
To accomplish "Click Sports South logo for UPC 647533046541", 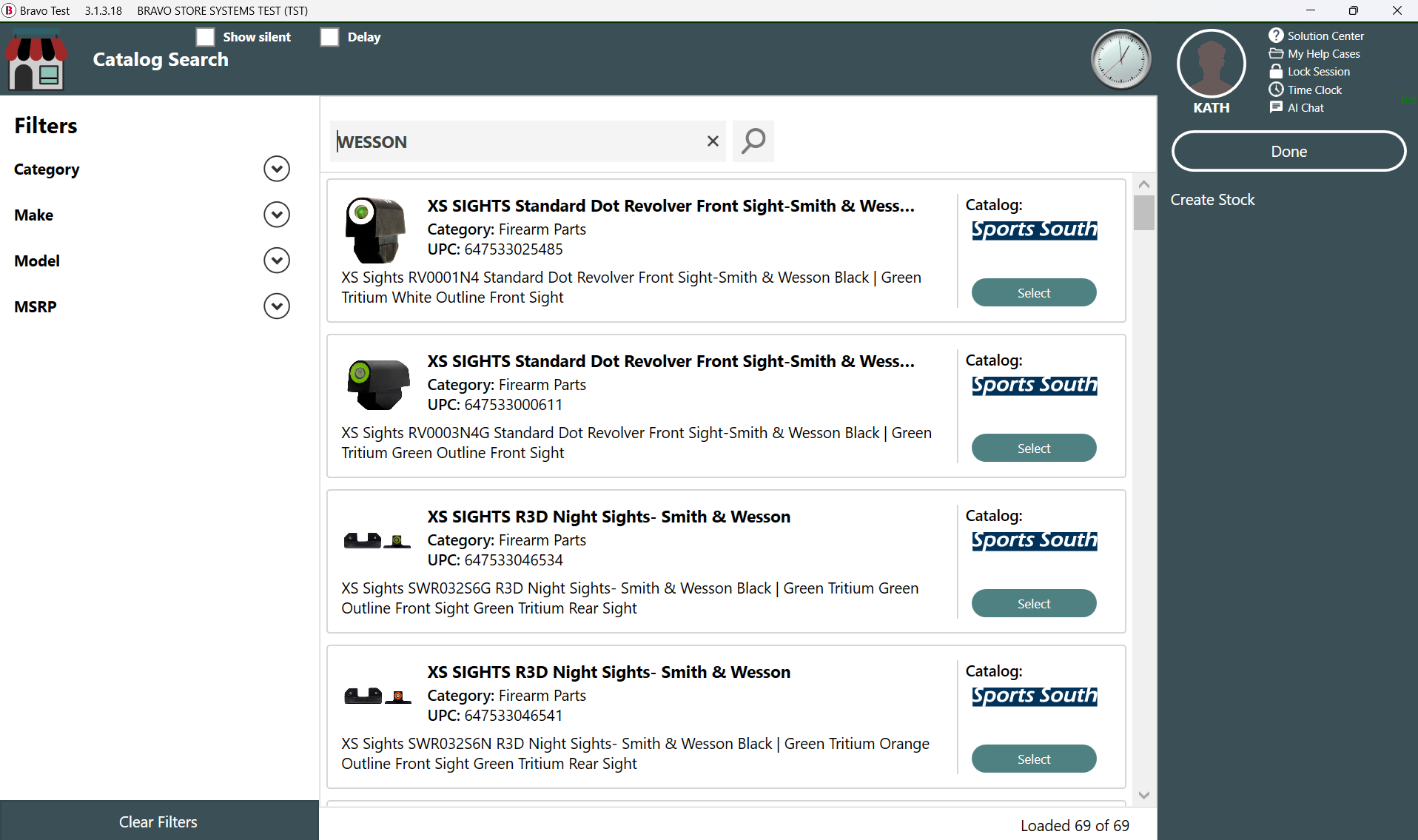I will click(x=1034, y=696).
